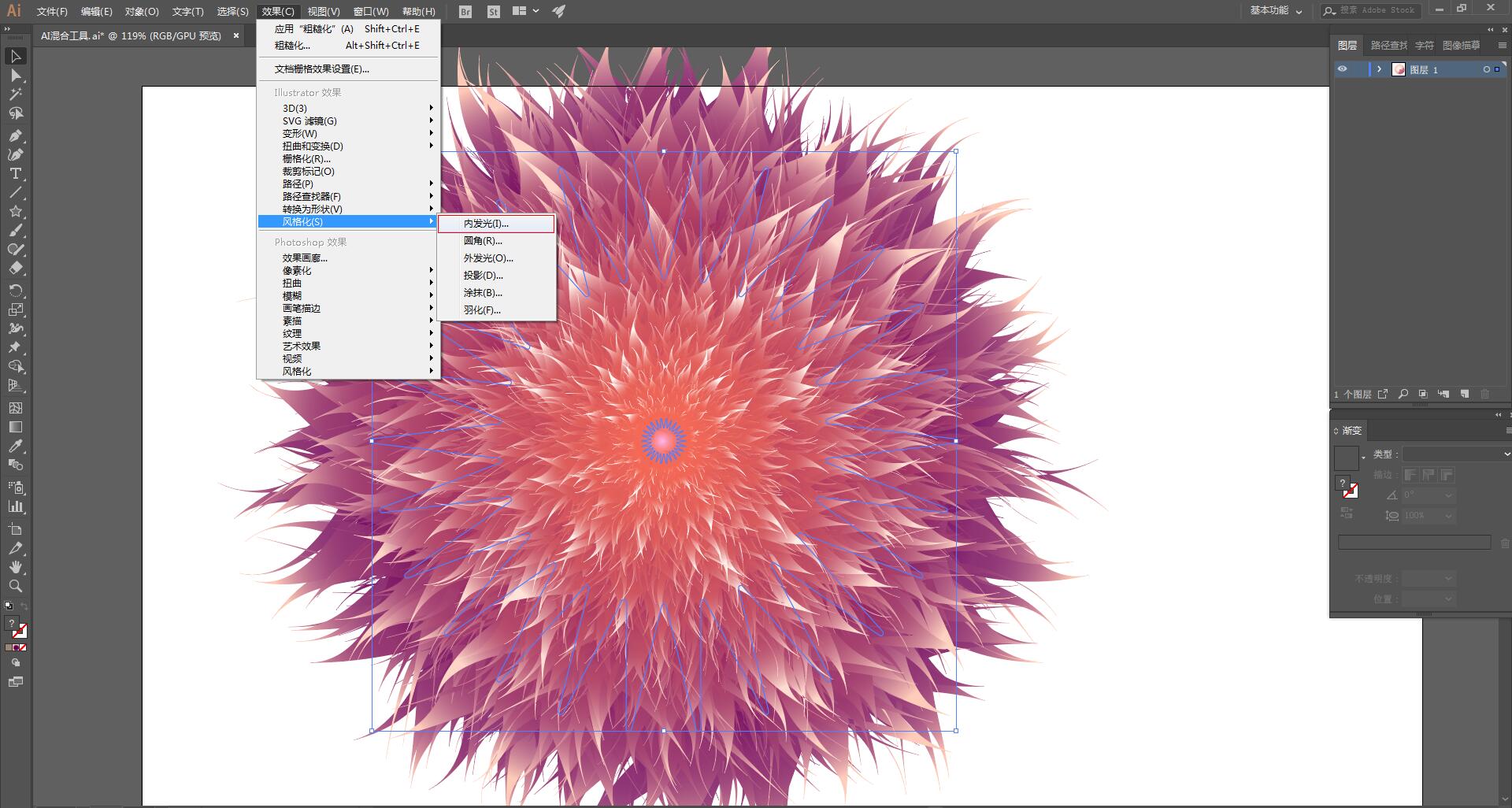Click the GPU performance rocket icon

coord(558,11)
